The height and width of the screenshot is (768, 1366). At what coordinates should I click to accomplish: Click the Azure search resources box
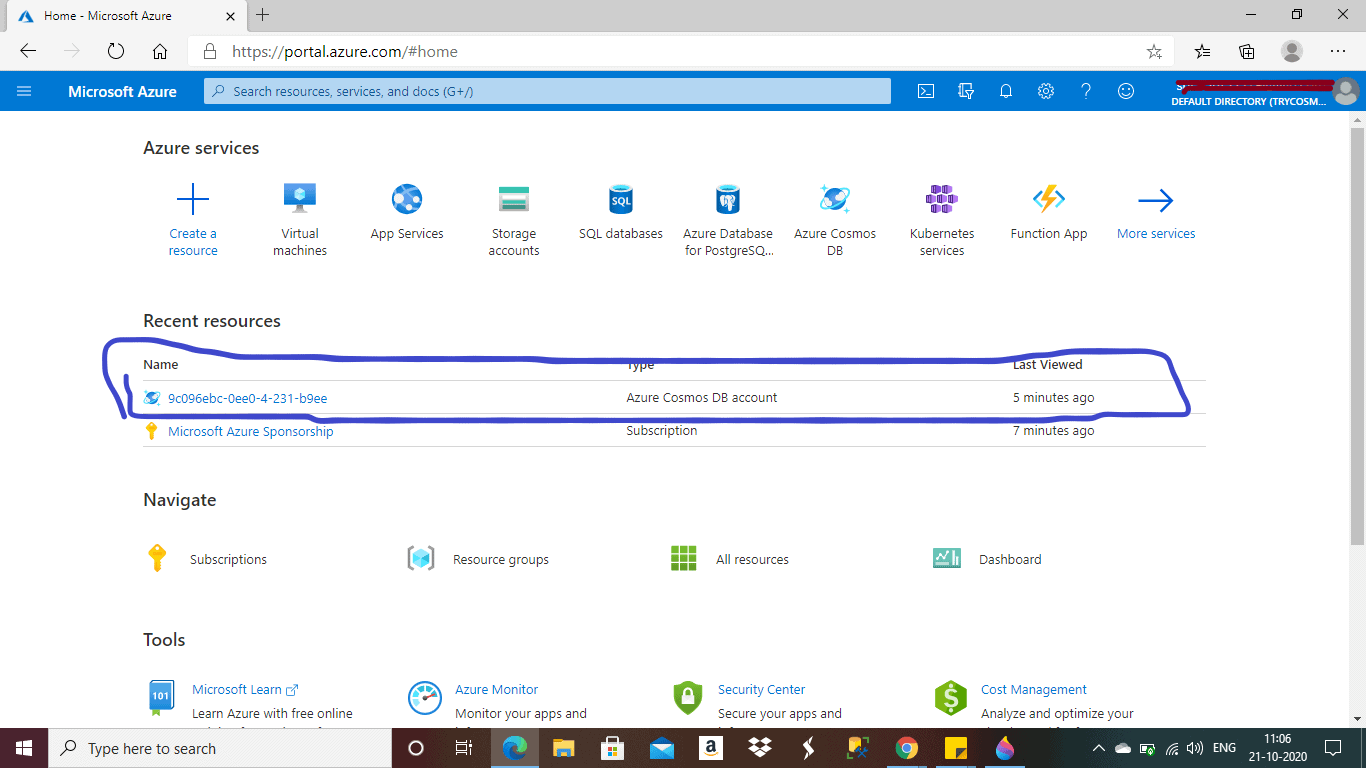pos(547,91)
